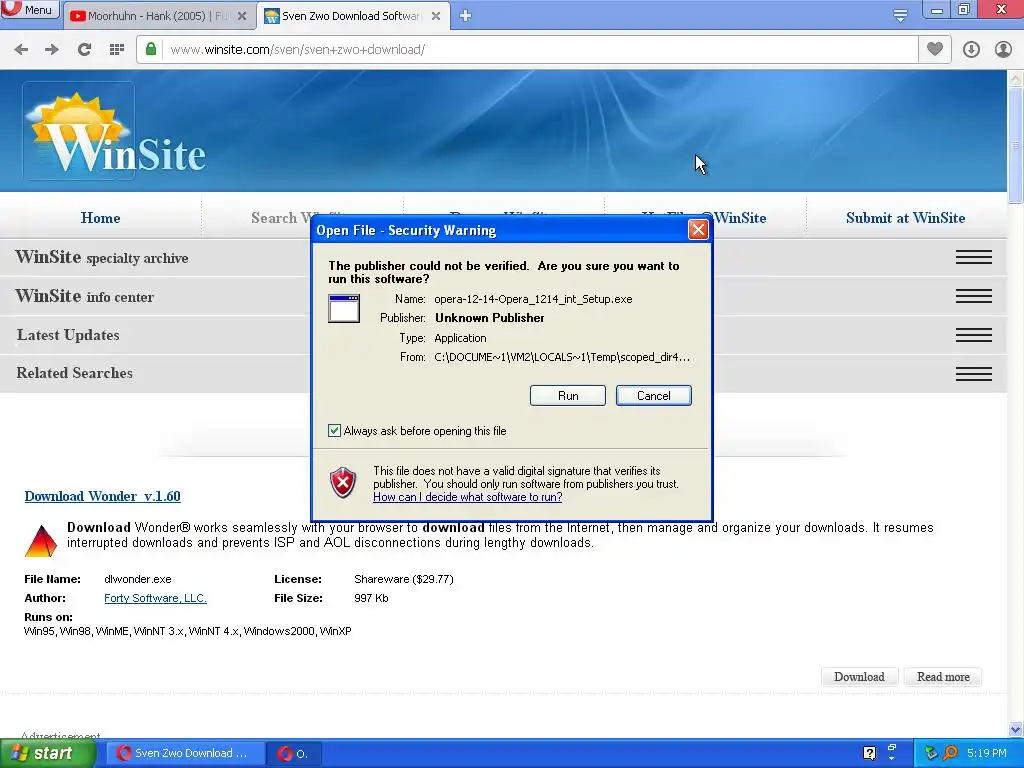
Task: Open the Submit at WinSite menu item
Action: [905, 218]
